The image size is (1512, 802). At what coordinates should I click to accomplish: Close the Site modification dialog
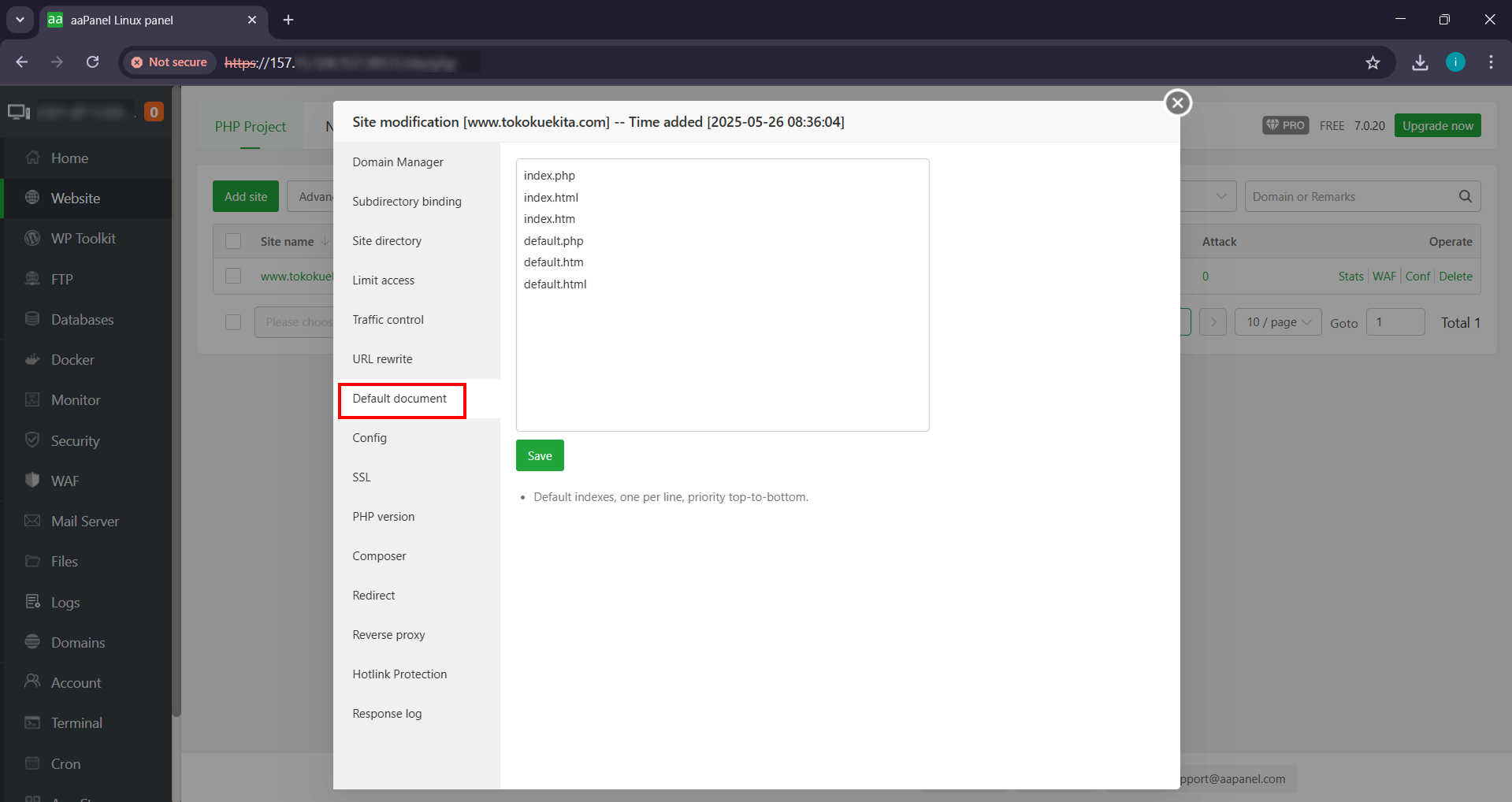pyautogui.click(x=1177, y=103)
